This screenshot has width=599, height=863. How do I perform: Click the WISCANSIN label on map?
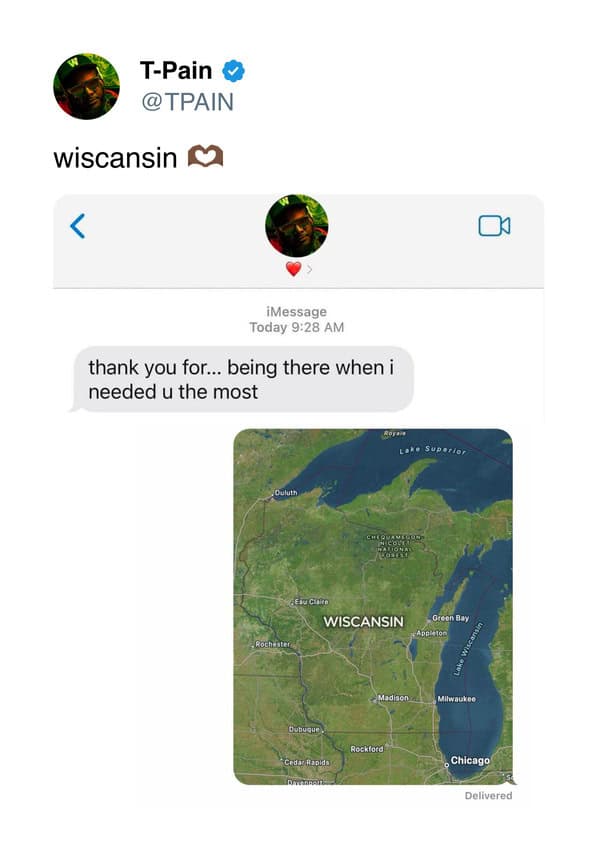[363, 621]
